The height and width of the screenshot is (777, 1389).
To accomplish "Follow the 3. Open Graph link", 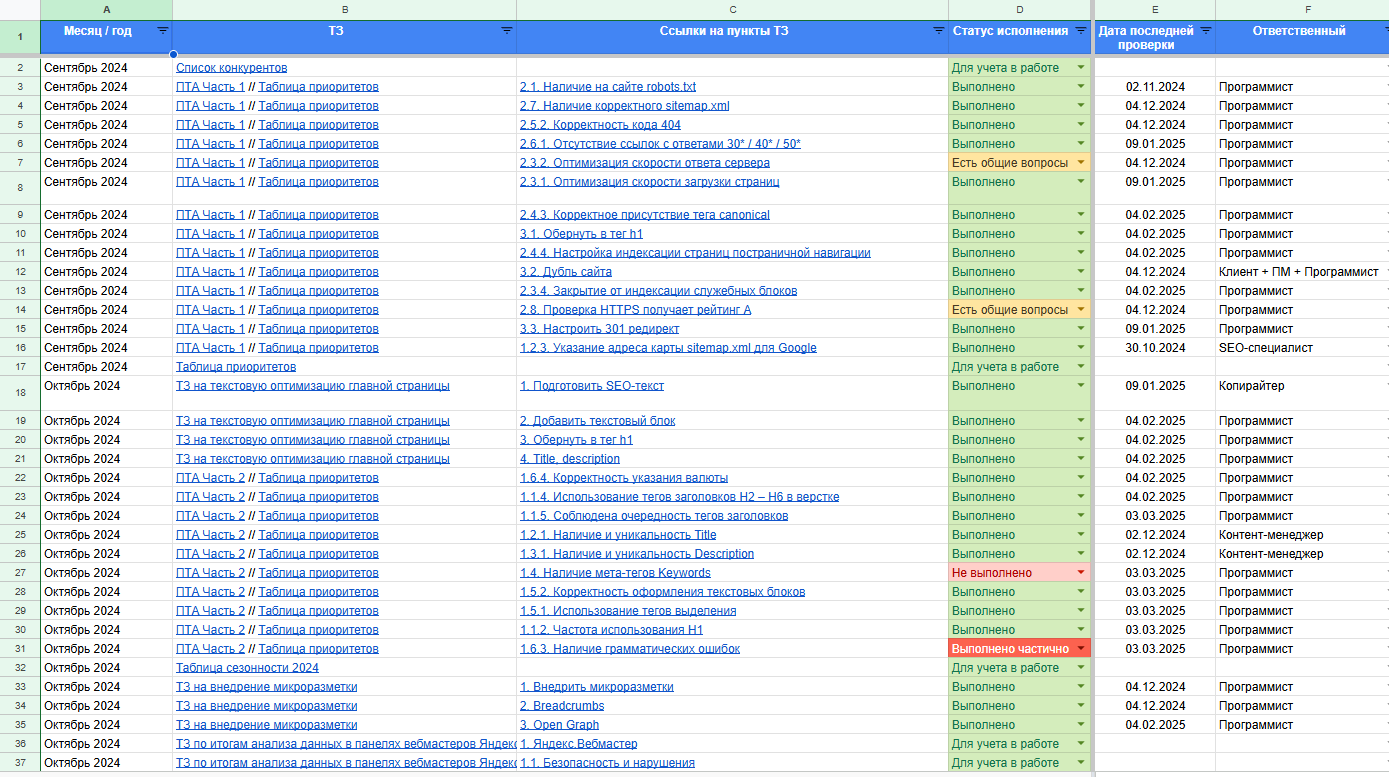I will tap(559, 725).
